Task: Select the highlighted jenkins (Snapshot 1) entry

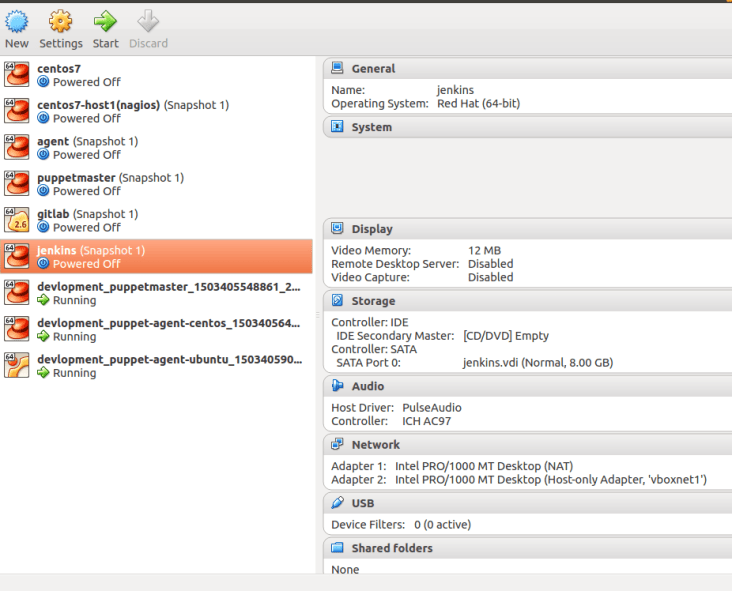Action: click(156, 256)
